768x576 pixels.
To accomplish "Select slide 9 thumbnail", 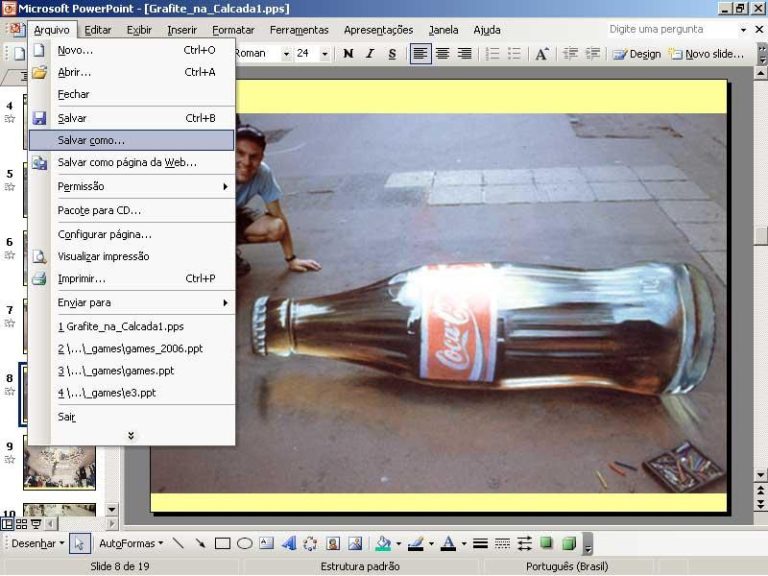I will pyautogui.click(x=59, y=467).
